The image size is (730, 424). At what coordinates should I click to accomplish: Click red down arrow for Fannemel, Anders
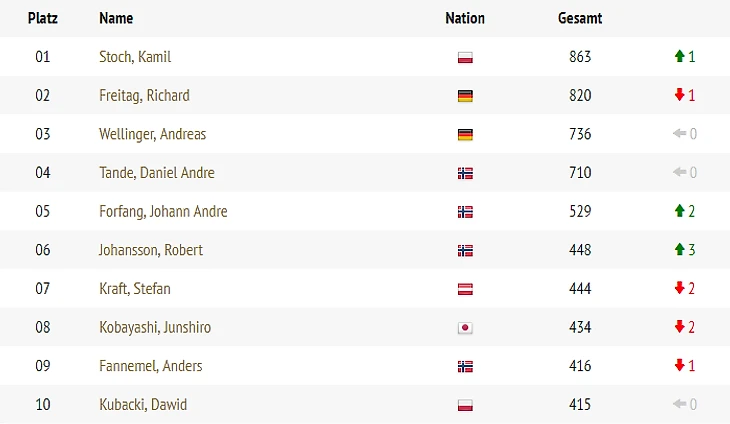(679, 365)
